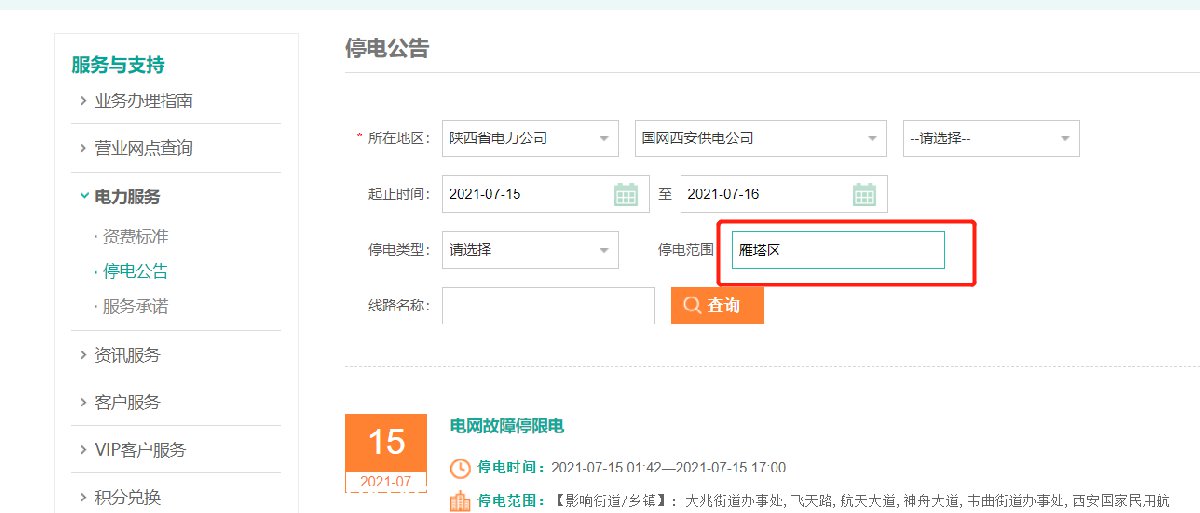
Task: Expand 业务办理指南 sidebar section
Action: point(143,101)
